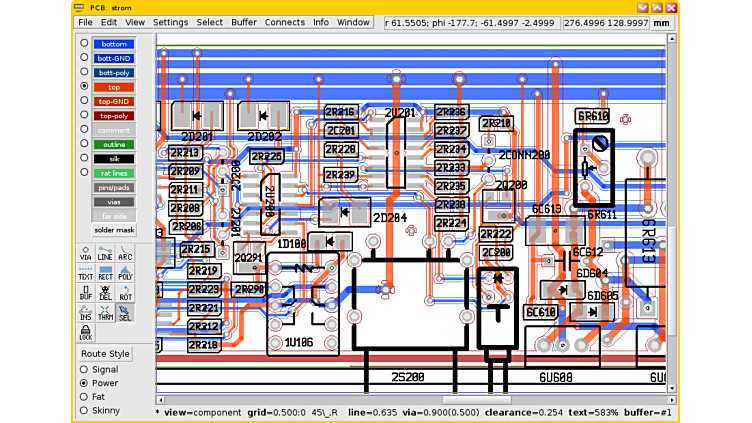Open the Buffer menu

coord(244,22)
